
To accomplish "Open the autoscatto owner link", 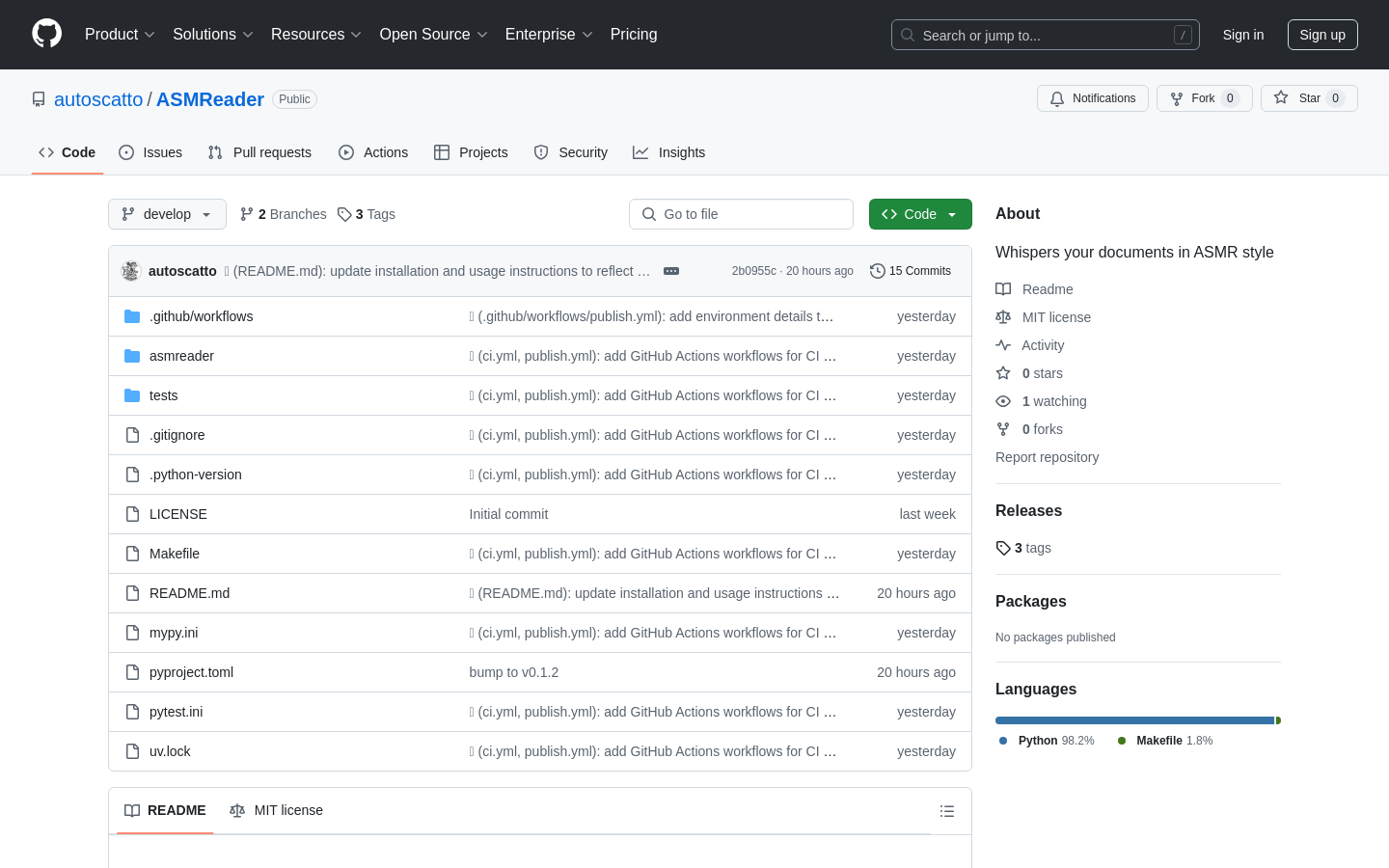I will coord(98,99).
